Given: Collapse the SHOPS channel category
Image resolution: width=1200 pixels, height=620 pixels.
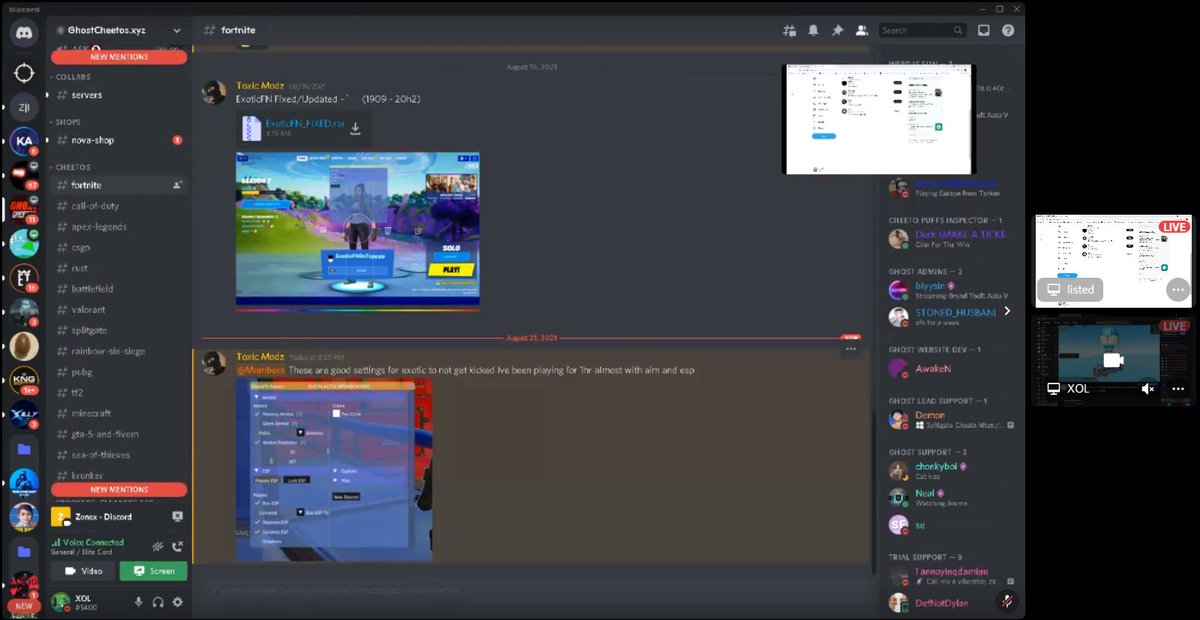Looking at the screenshot, I should [x=68, y=122].
